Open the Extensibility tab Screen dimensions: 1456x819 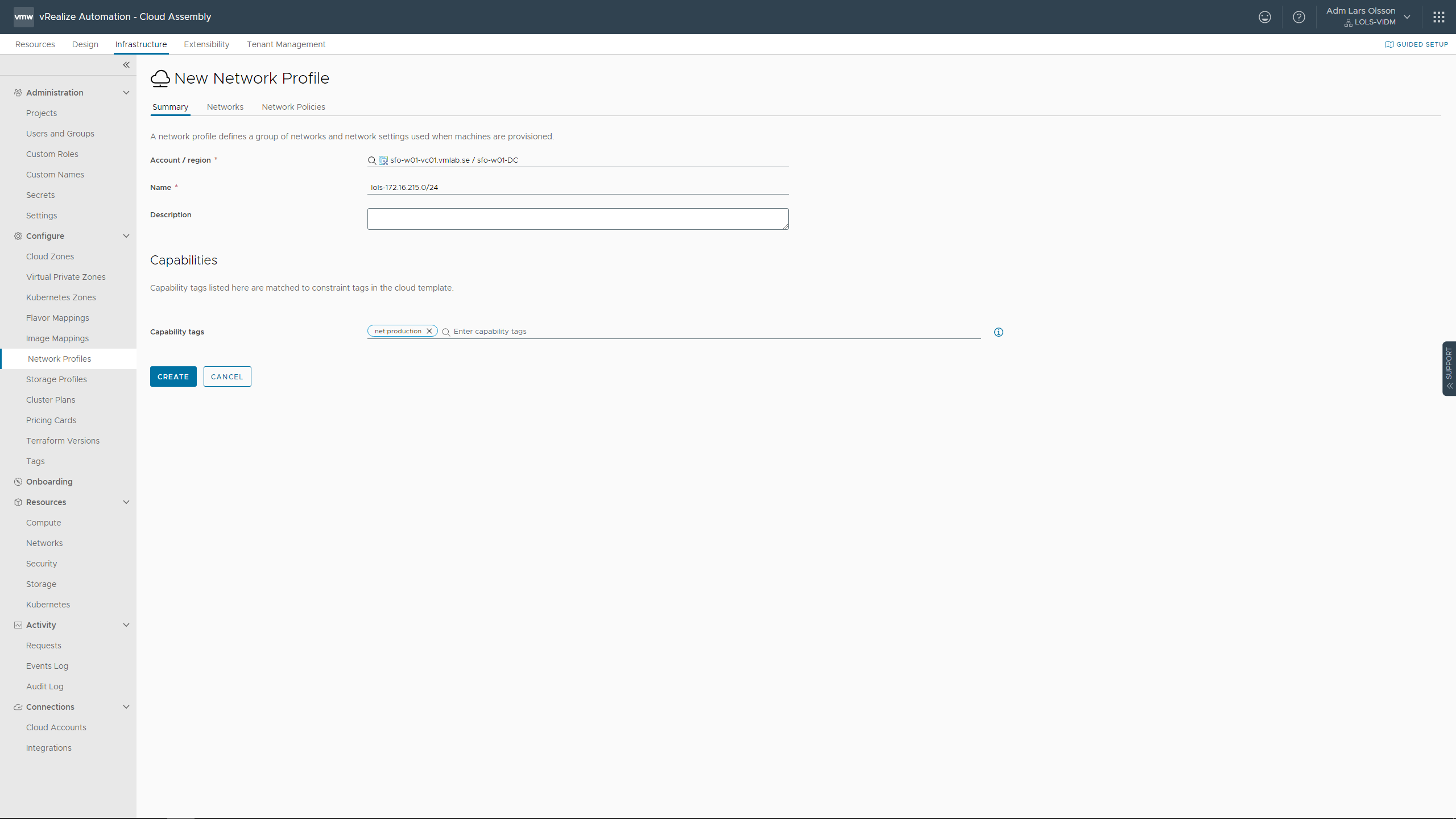click(x=206, y=44)
